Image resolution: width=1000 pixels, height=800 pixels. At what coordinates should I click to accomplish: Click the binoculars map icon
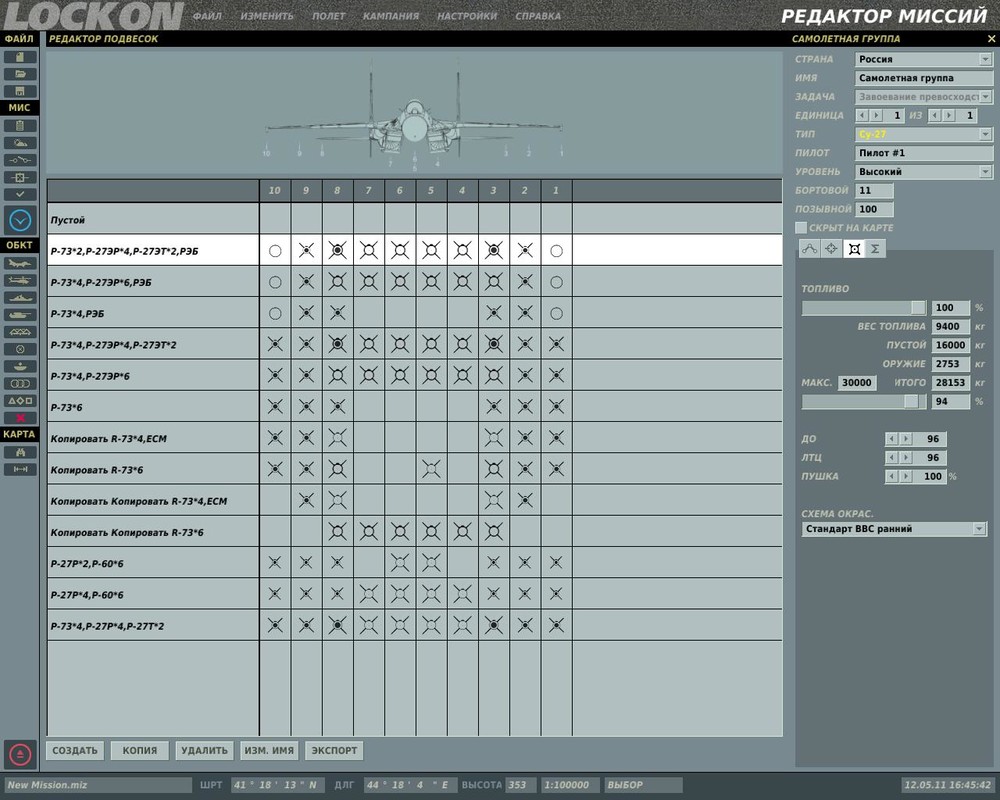coord(20,452)
